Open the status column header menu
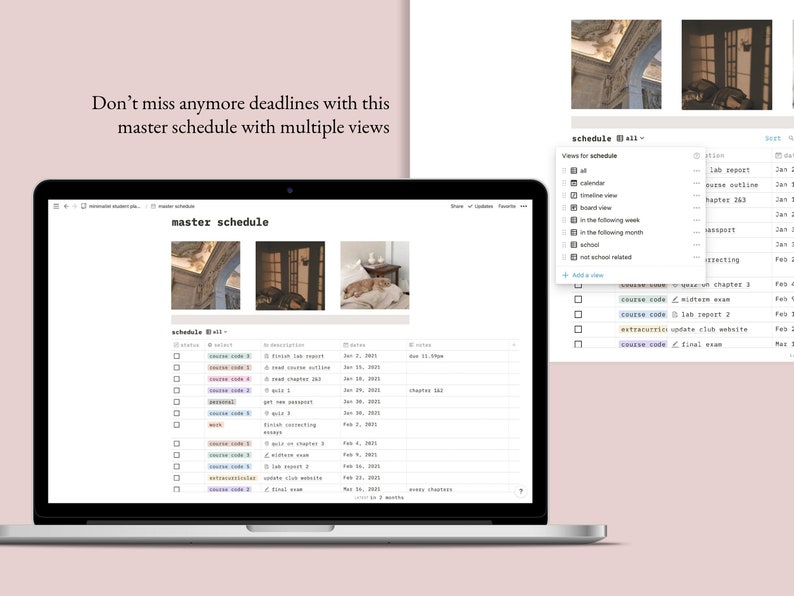Screen dimensions: 794x596 point(186,345)
